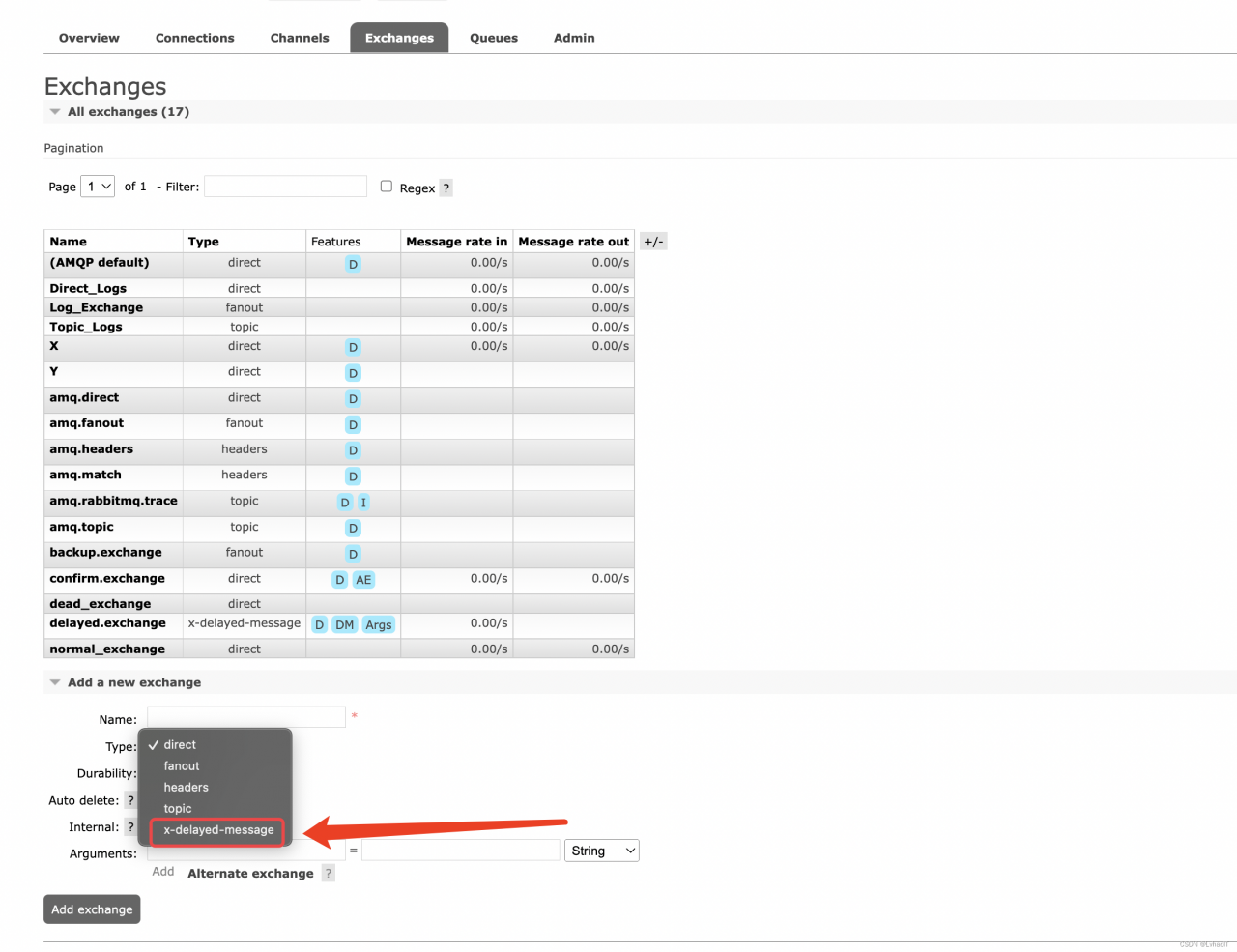Click into the Filter text field

point(285,187)
